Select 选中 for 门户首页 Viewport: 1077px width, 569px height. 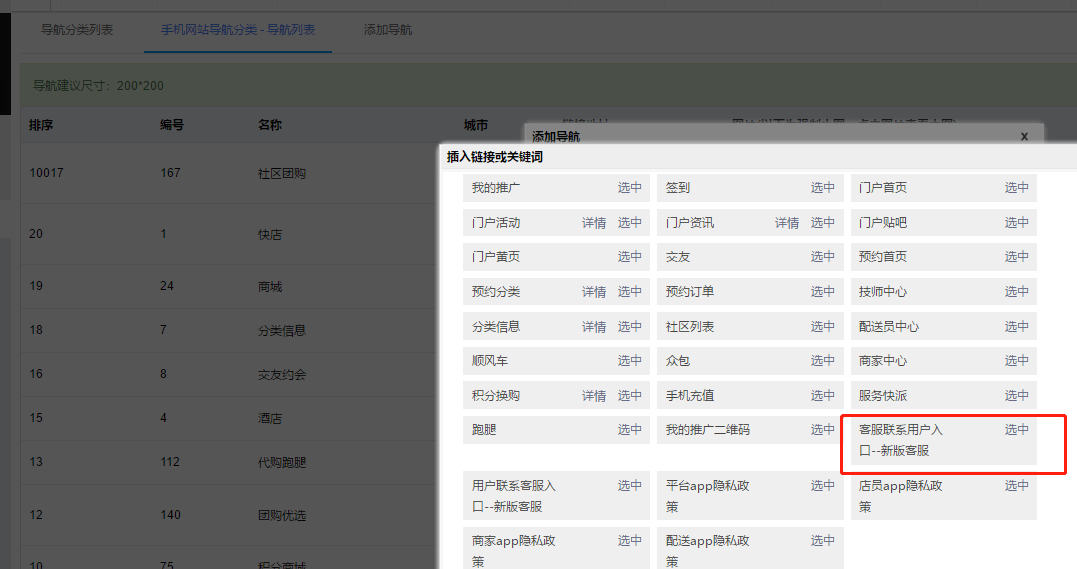pyautogui.click(x=1017, y=188)
